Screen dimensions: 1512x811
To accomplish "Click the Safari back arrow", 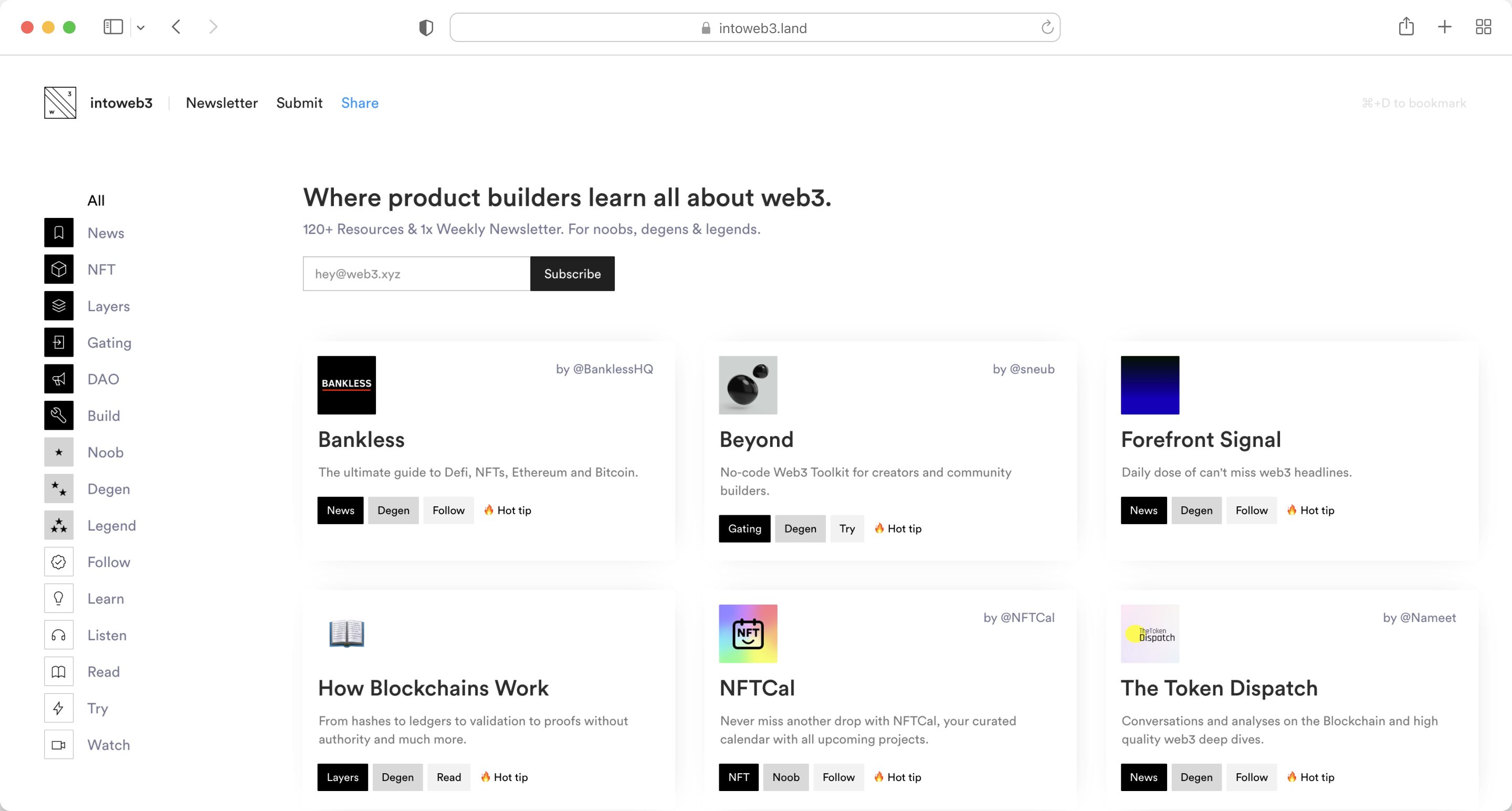I will (176, 27).
